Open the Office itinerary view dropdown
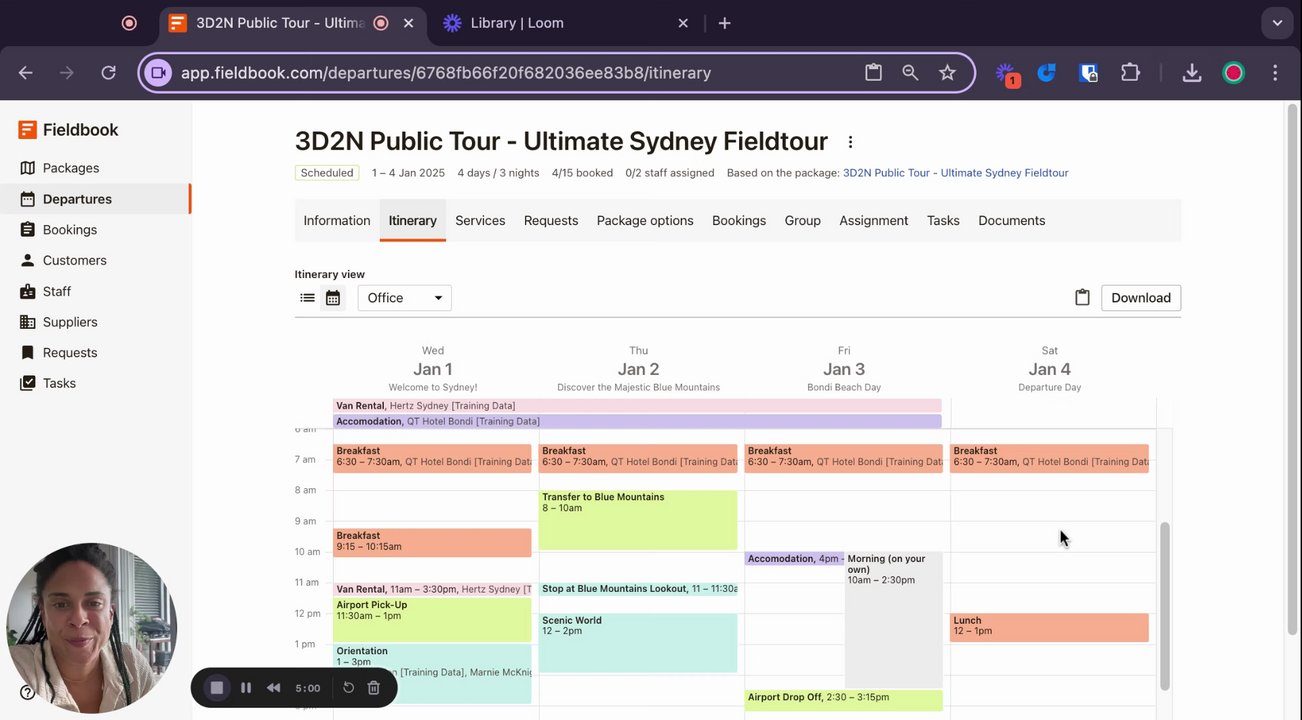Viewport: 1302px width, 720px height. 404,298
